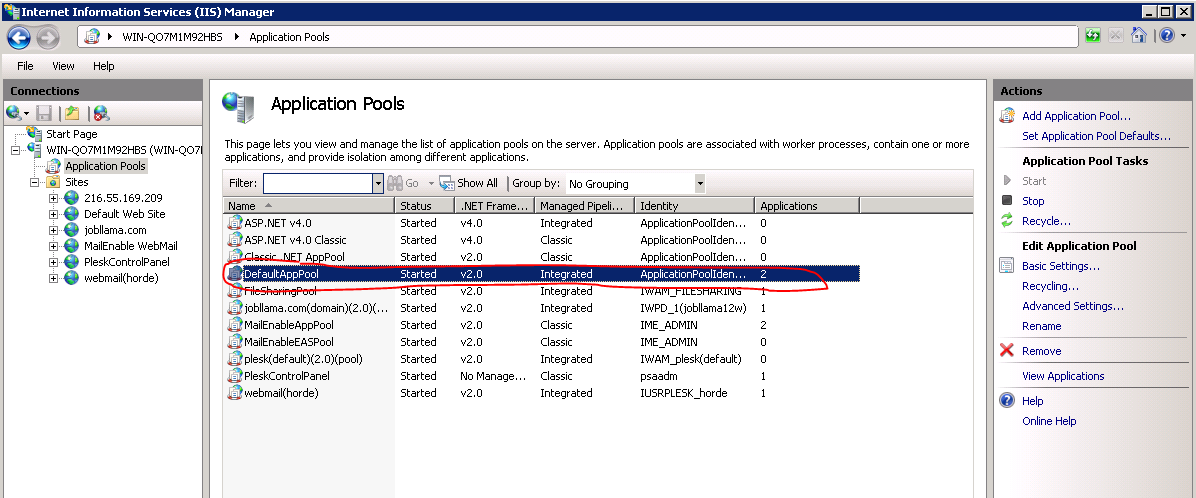Open the View menu
1196x498 pixels.
click(63, 66)
